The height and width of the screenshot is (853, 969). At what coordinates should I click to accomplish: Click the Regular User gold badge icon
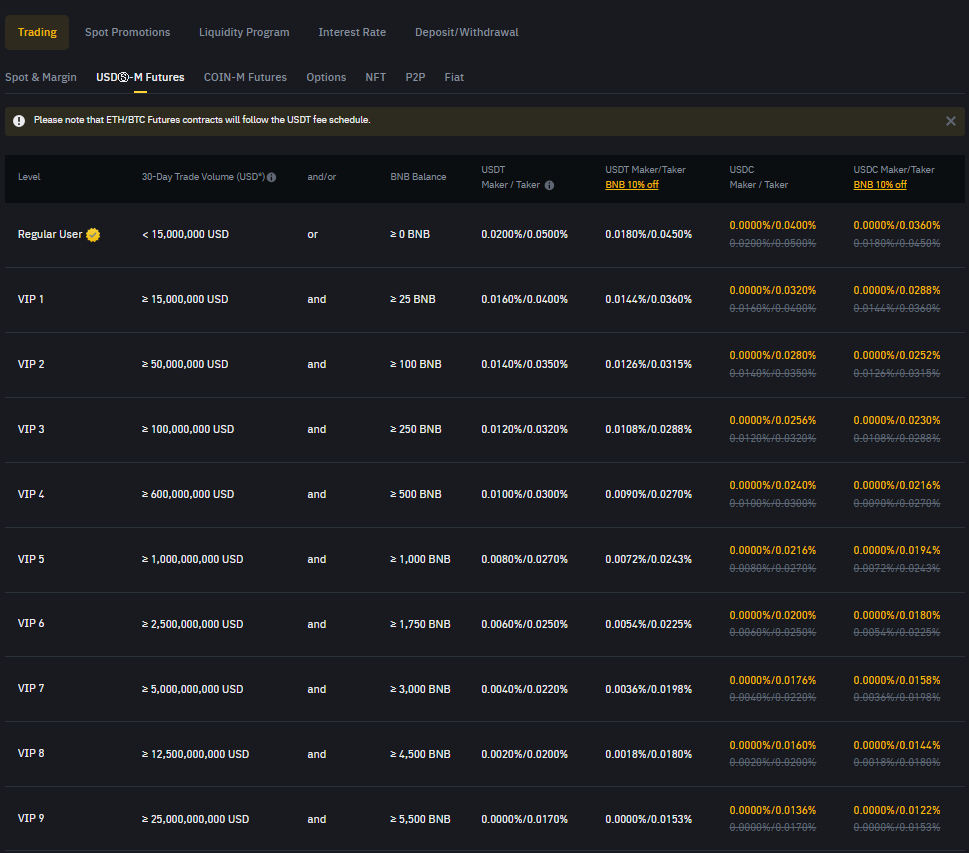(x=93, y=235)
